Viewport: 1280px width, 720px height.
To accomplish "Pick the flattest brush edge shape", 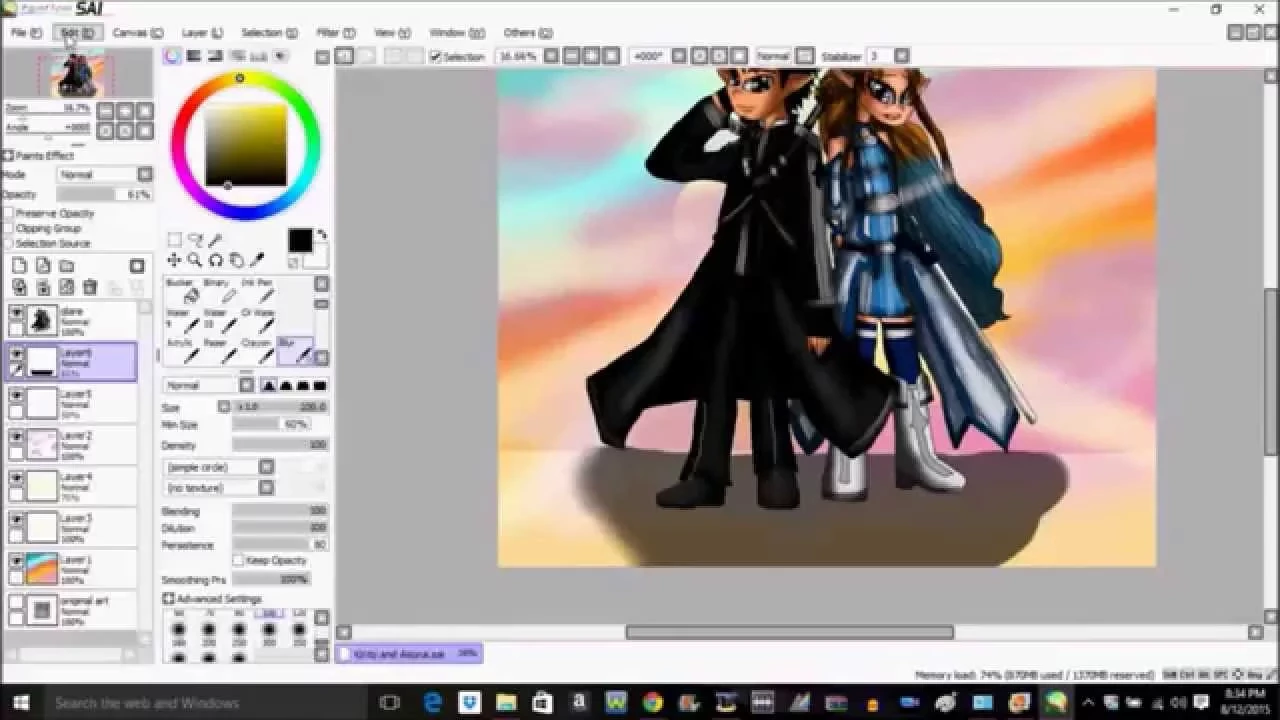I will click(x=320, y=385).
